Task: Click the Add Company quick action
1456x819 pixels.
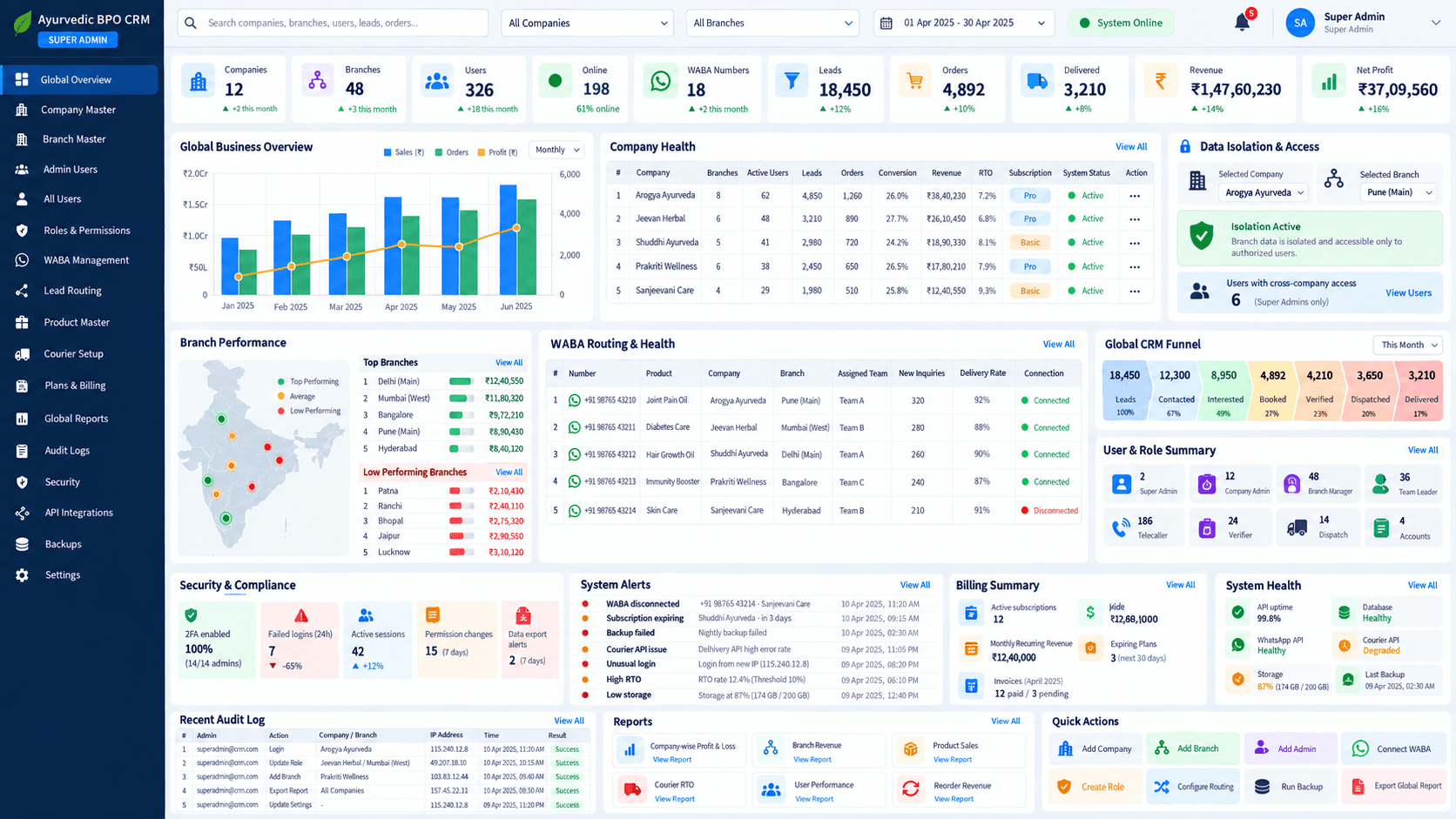Action: tap(1095, 749)
